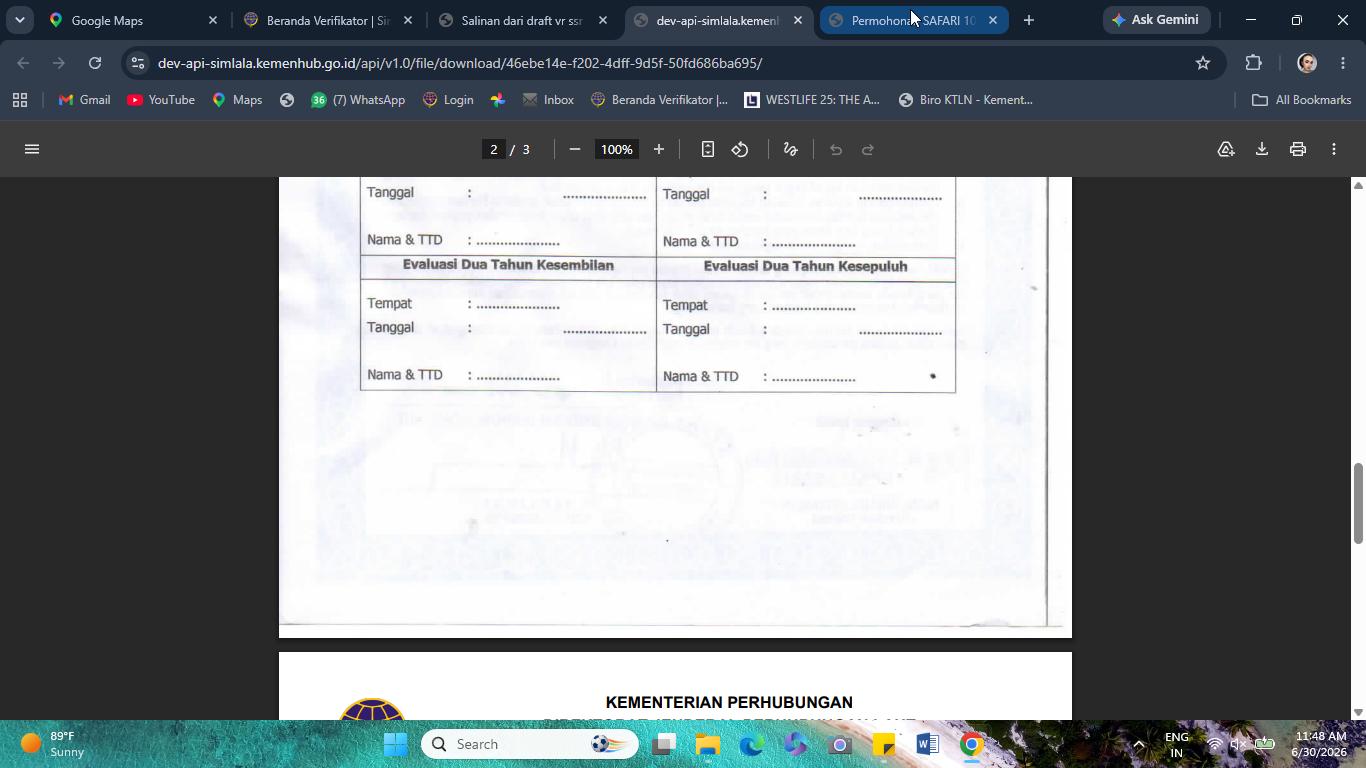Image resolution: width=1366 pixels, height=768 pixels.
Task: Open the clock and date in taskbar
Action: (x=1319, y=744)
